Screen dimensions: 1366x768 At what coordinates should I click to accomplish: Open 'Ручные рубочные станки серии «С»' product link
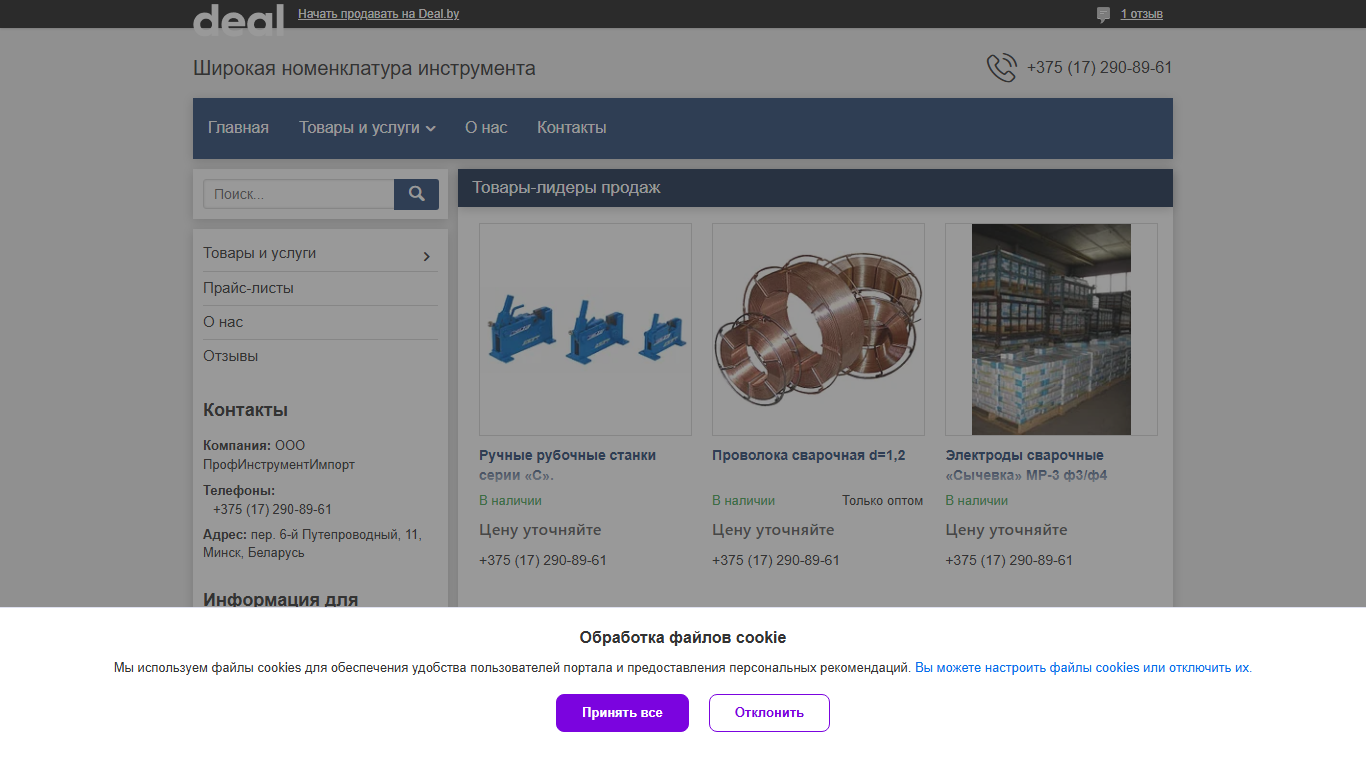[567, 465]
